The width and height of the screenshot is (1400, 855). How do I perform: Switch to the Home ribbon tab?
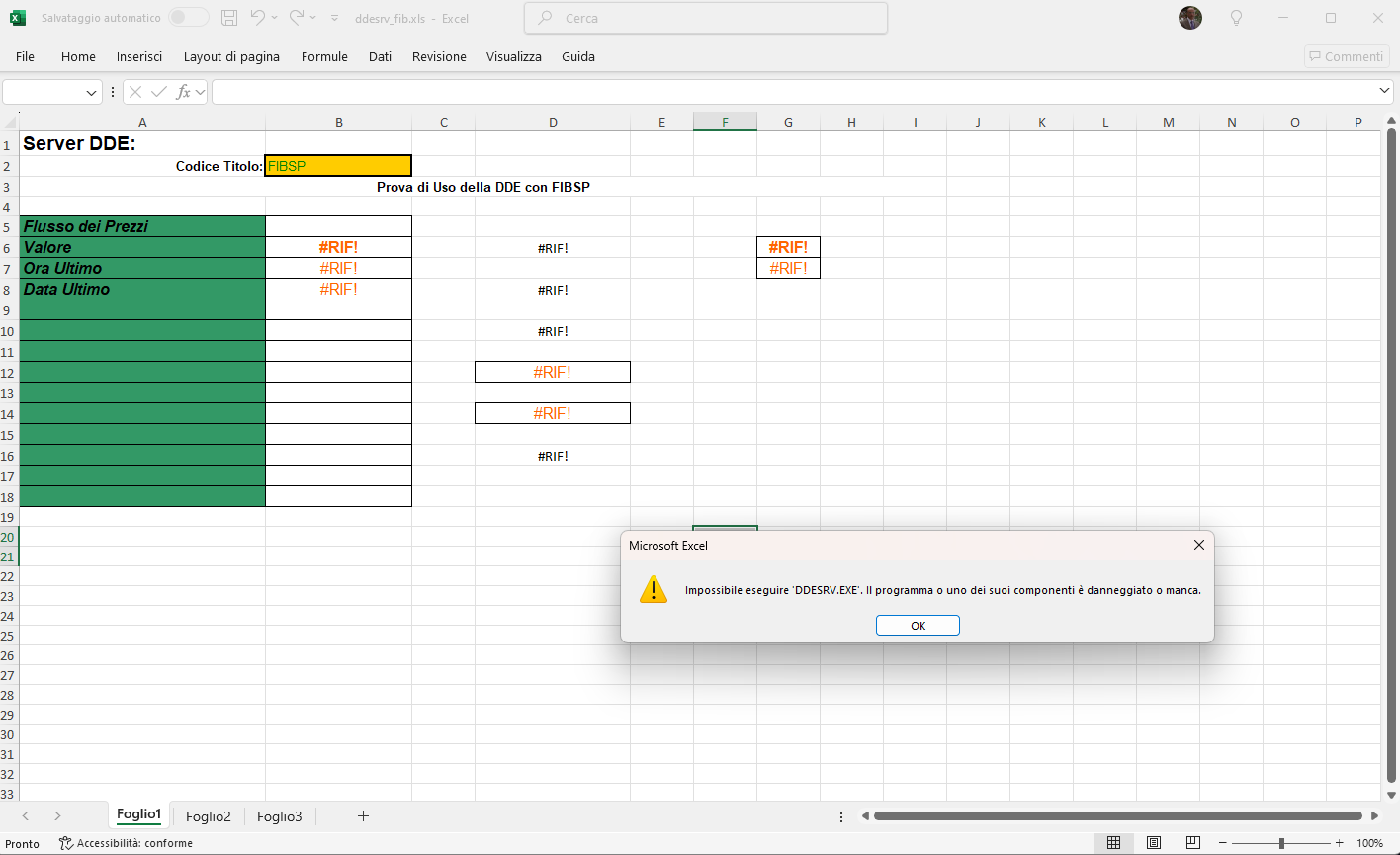coord(78,56)
